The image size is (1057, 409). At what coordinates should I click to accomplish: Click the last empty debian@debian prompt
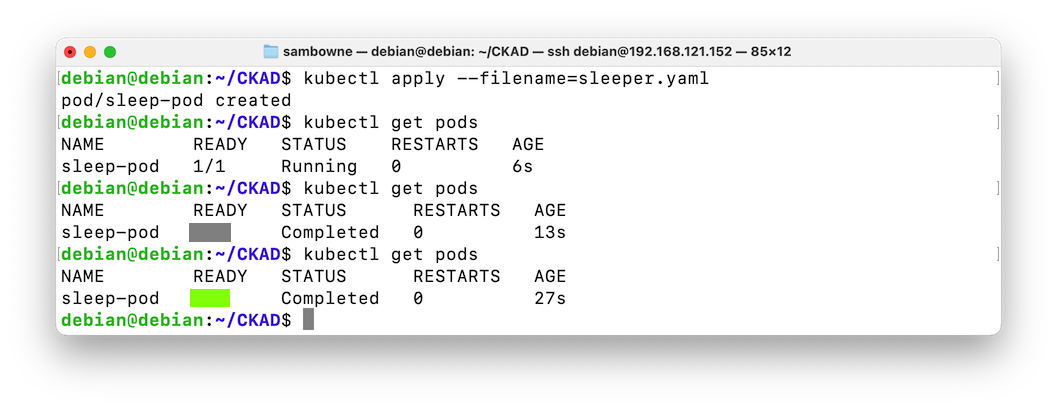(176, 320)
